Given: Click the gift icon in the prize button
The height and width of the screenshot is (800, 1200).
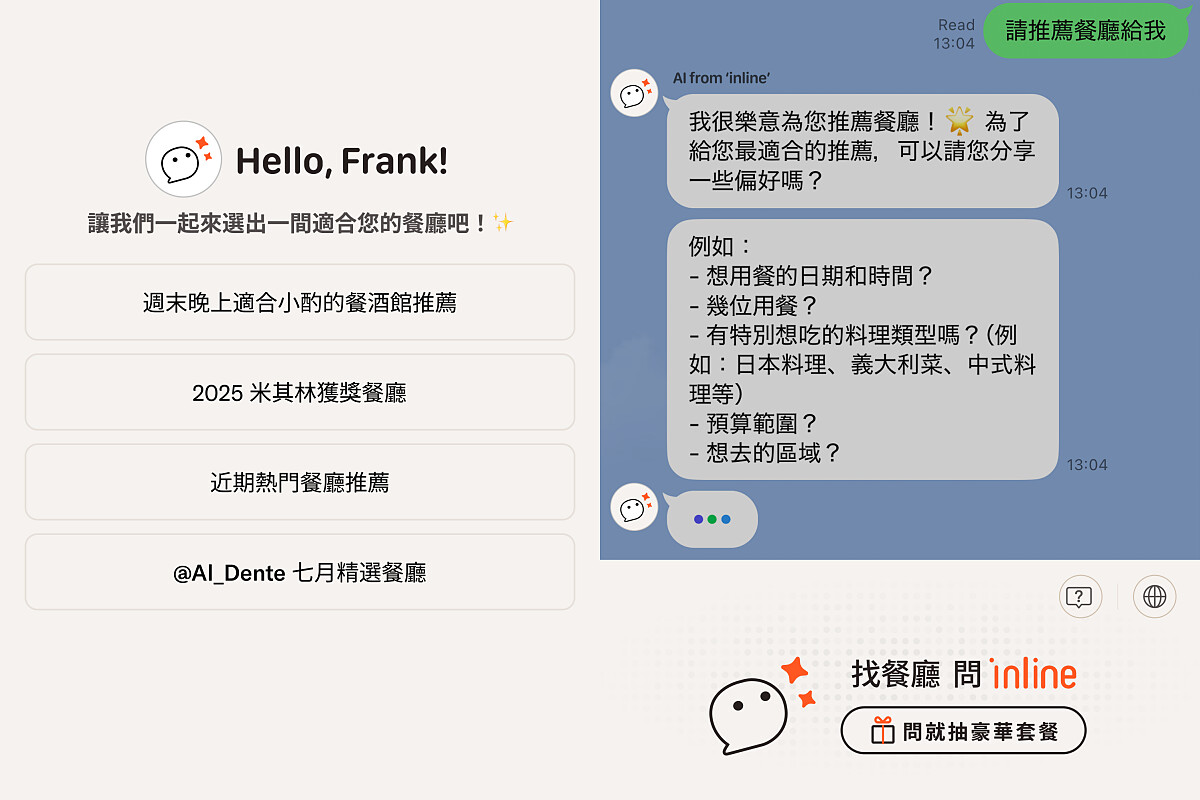Looking at the screenshot, I should (882, 731).
